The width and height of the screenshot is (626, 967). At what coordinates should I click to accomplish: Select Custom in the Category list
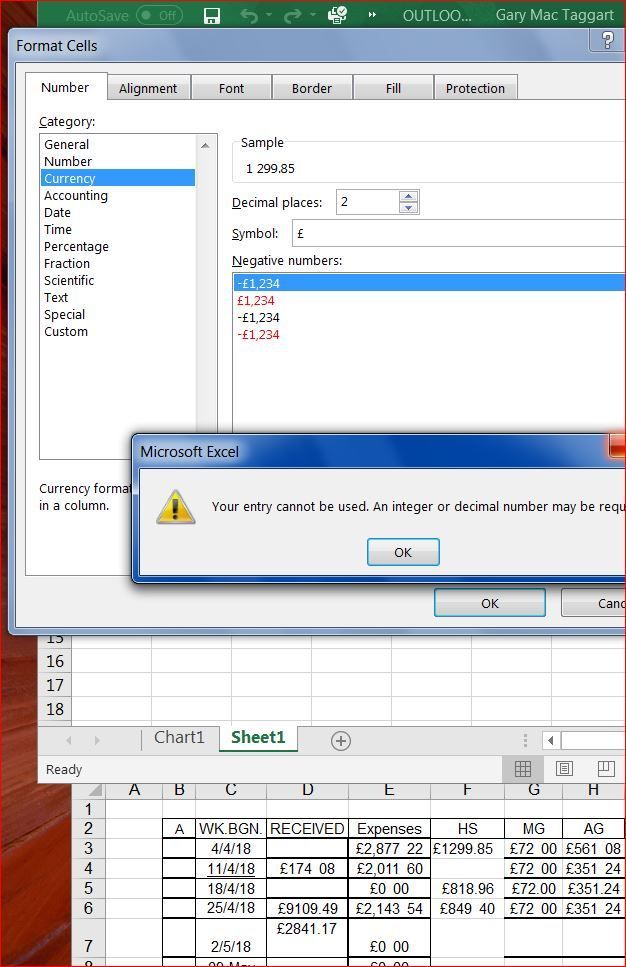(118, 332)
